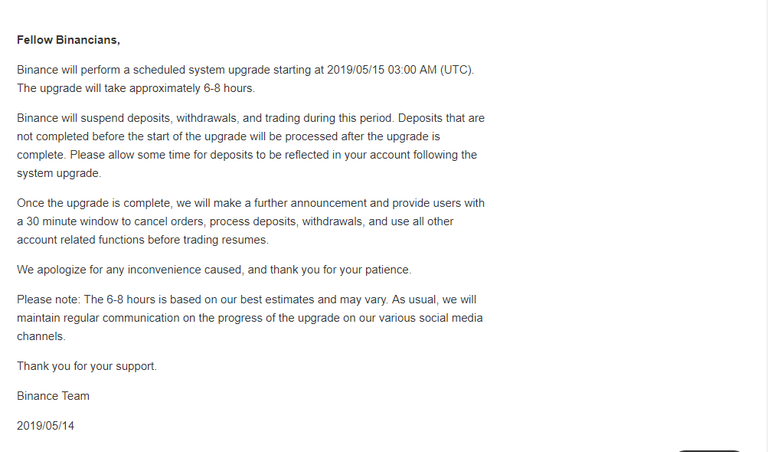This screenshot has width=768, height=452.
Task: Click the words 'system upgrade.' ending second paragraph
Action: pyautogui.click(x=59, y=174)
